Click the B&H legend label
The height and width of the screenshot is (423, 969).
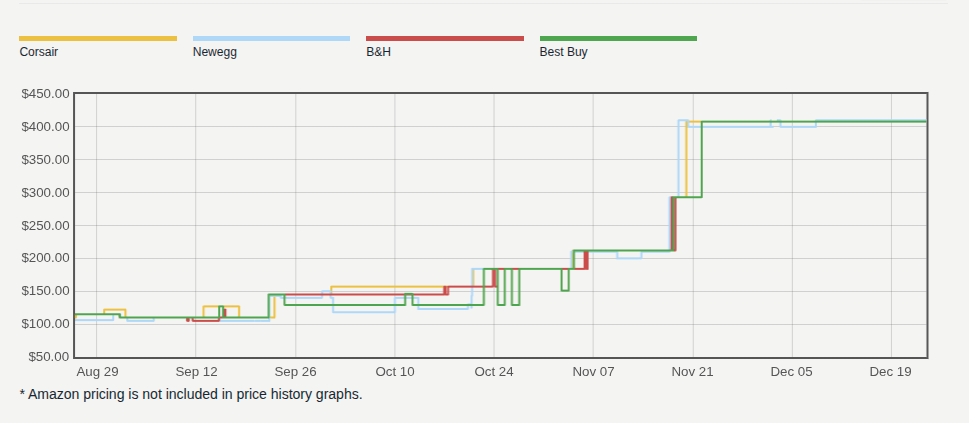click(x=378, y=52)
